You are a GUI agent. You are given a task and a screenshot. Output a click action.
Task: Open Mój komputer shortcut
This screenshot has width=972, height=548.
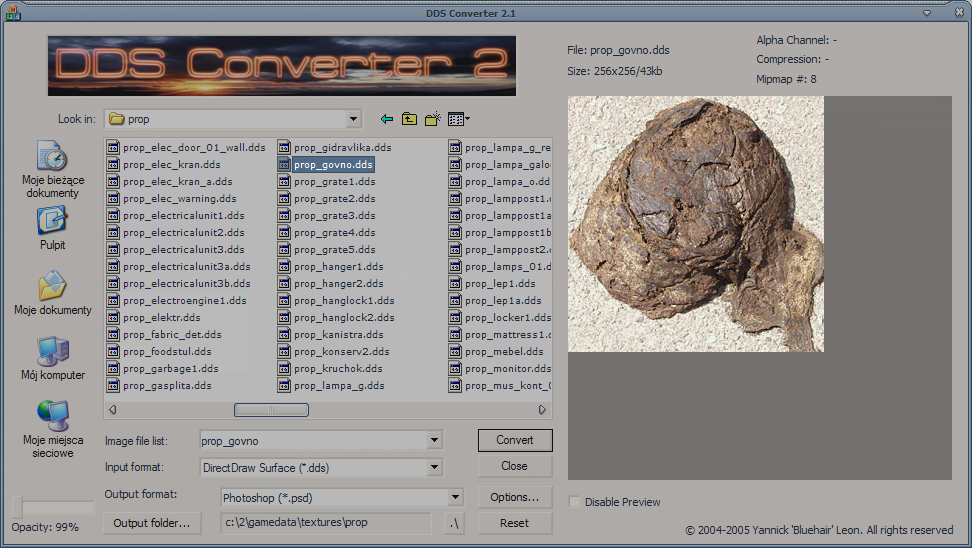[52, 359]
